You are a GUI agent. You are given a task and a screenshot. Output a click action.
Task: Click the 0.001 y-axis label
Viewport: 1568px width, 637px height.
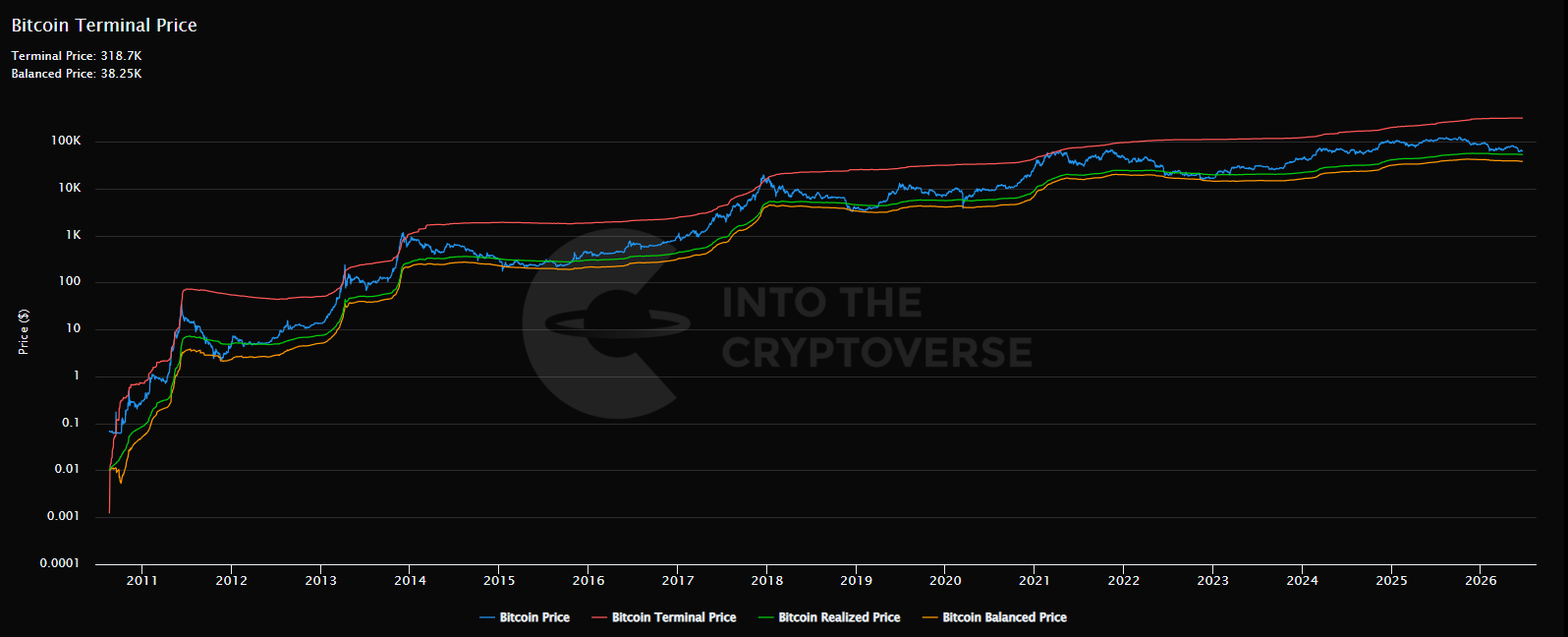click(x=64, y=516)
